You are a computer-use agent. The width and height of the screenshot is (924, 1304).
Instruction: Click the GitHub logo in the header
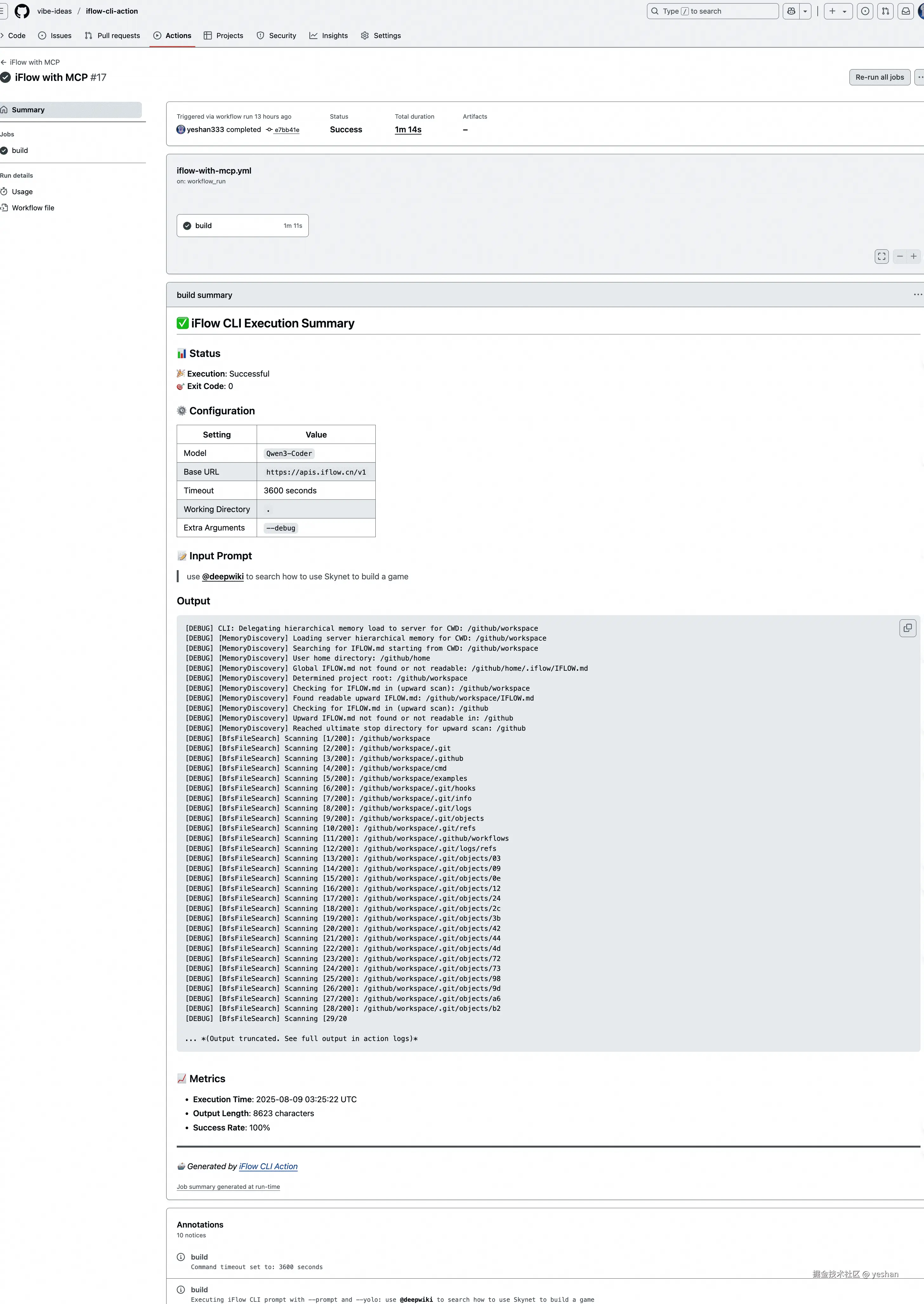click(22, 11)
